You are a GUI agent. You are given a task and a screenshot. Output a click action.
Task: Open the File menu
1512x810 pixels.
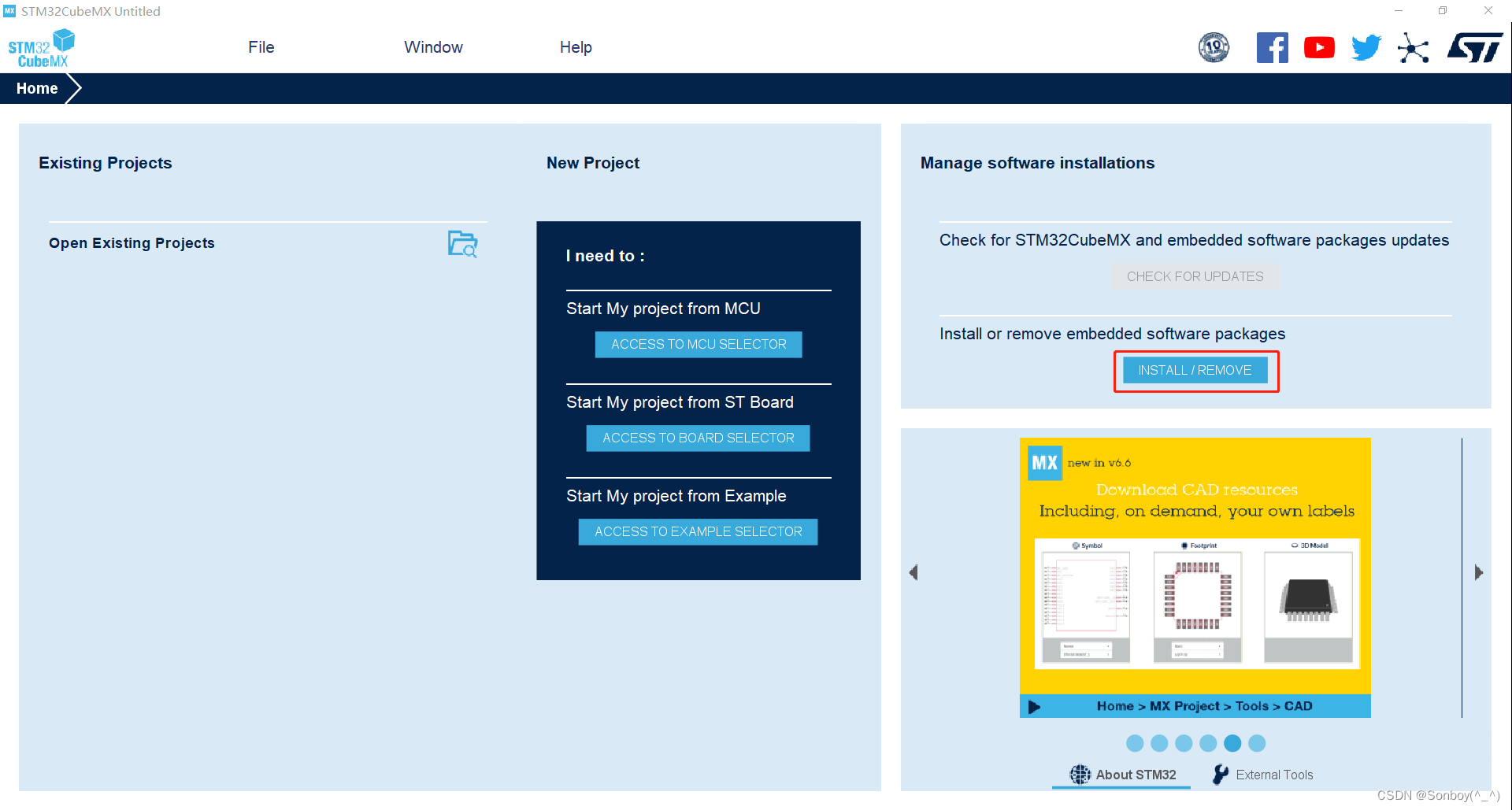(x=261, y=47)
